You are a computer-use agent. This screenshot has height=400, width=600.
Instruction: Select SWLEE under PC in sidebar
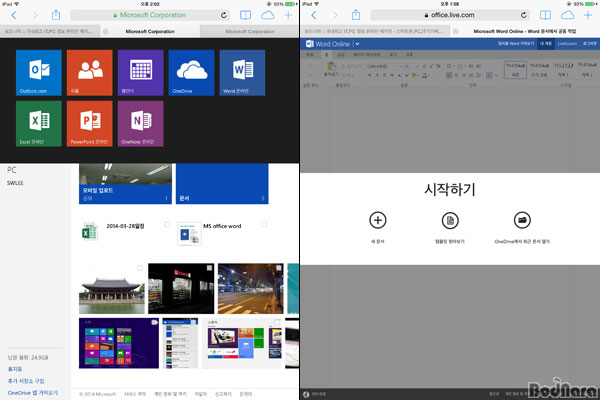click(15, 183)
